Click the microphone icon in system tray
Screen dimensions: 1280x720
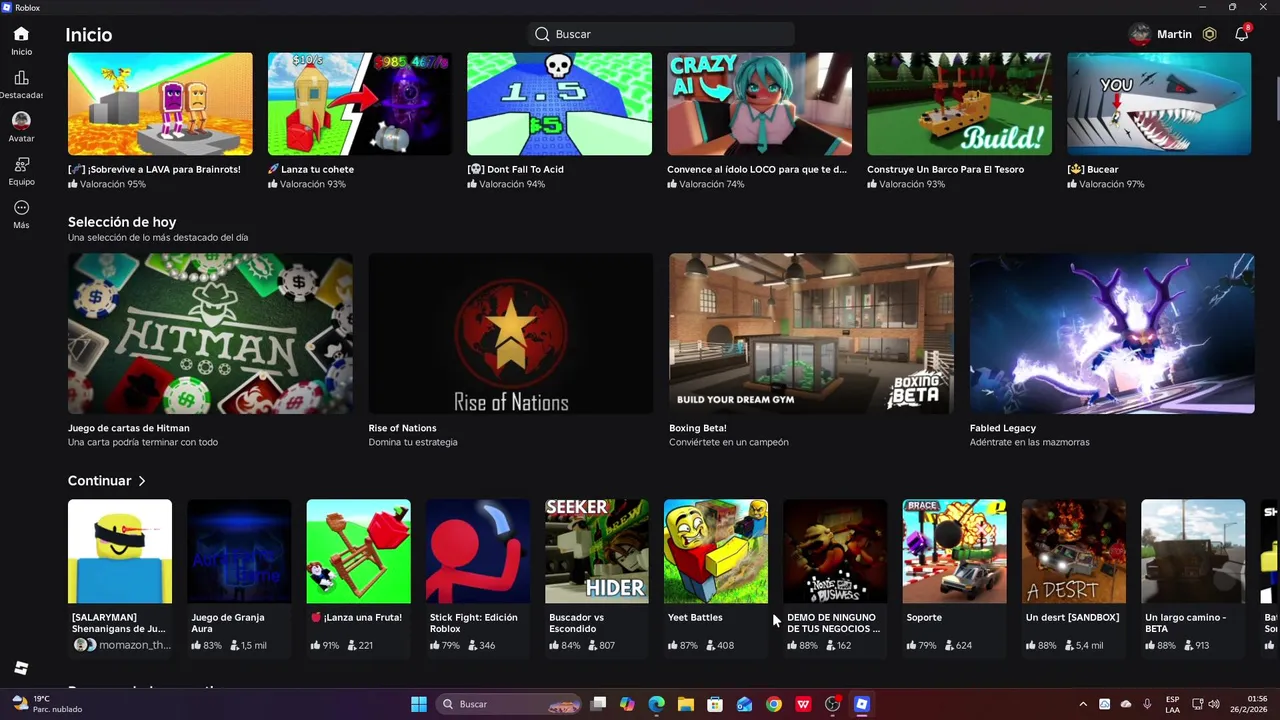[x=1147, y=704]
